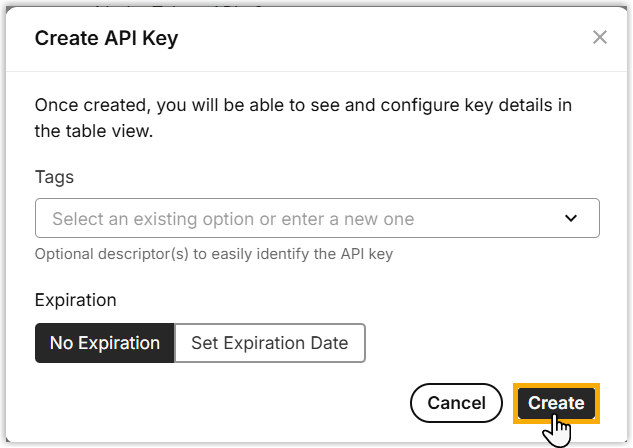This screenshot has height=448, width=633.
Task: Close the Create API Key dialog
Action: tap(600, 38)
